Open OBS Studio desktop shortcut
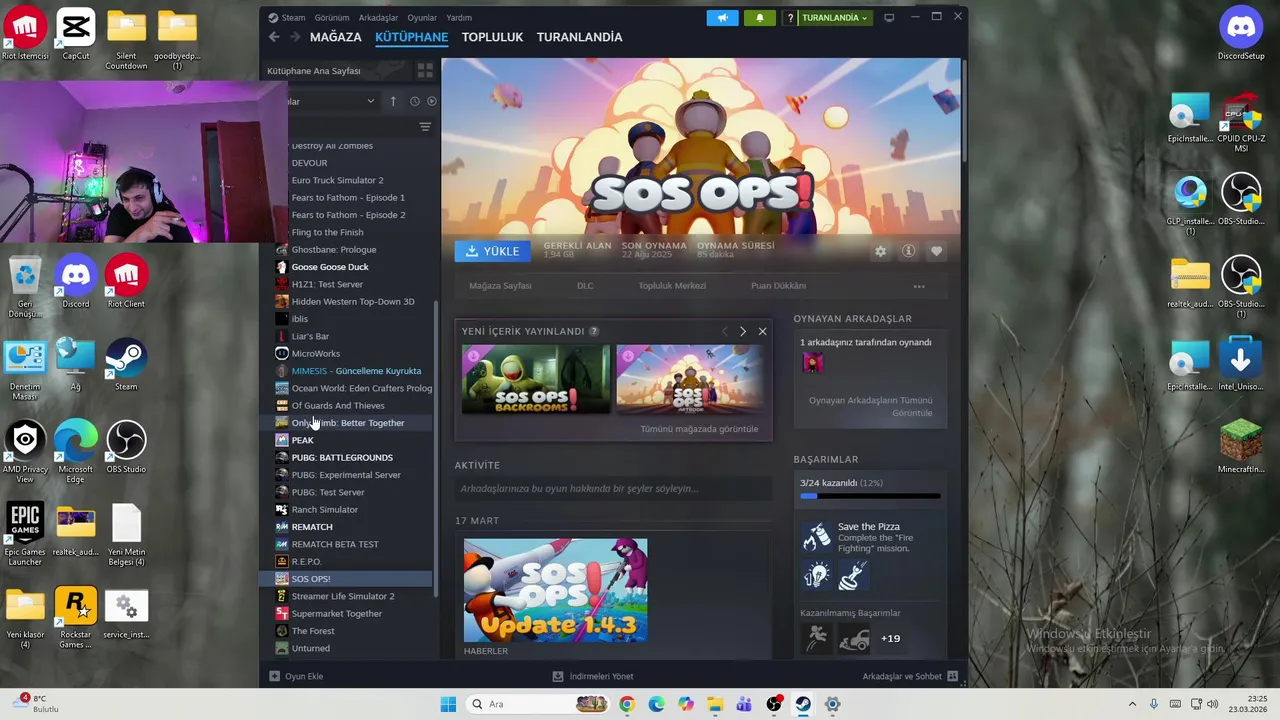This screenshot has height=720, width=1280. pyautogui.click(x=126, y=447)
